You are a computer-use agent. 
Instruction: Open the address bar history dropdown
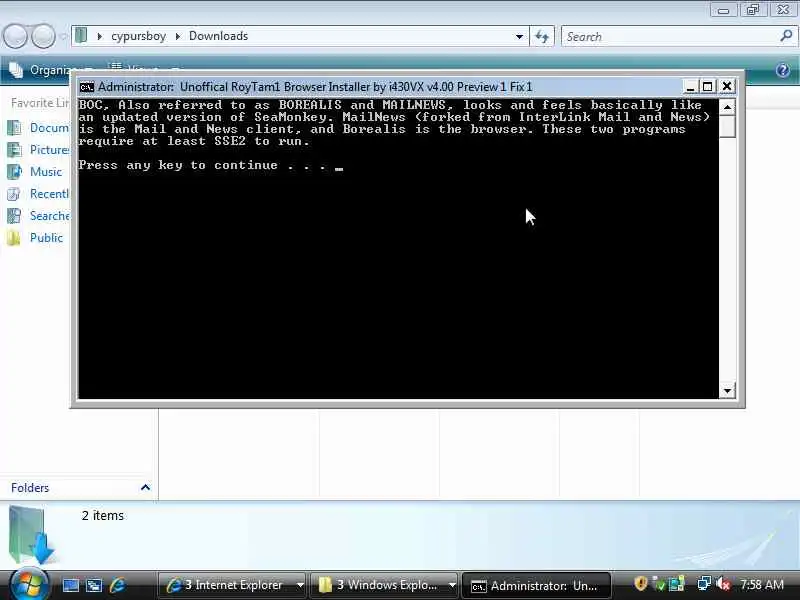tap(519, 36)
